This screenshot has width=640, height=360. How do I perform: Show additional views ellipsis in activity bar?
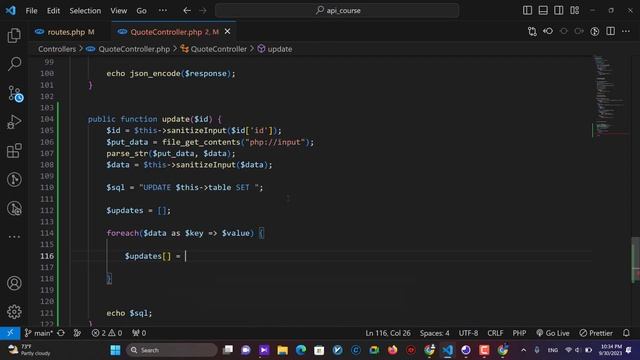[x=14, y=237]
